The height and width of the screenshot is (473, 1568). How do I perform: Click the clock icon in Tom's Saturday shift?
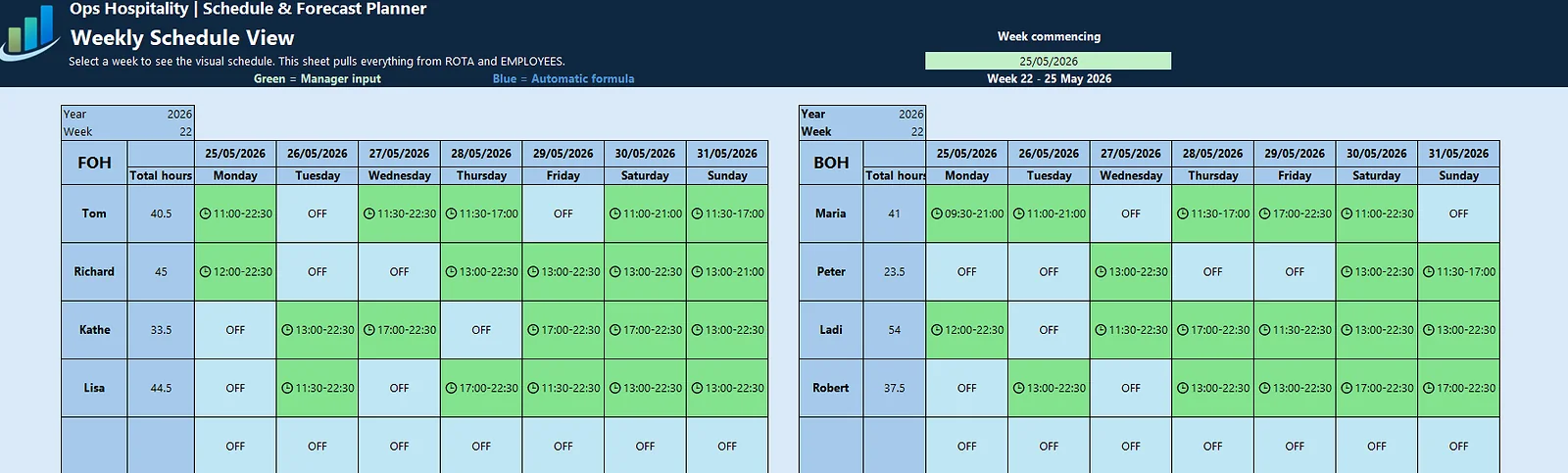pos(615,213)
